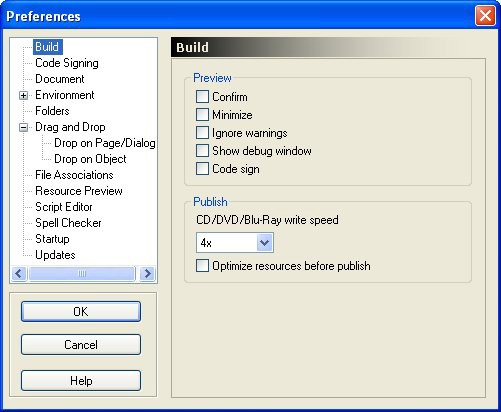501x412 pixels.
Task: Open the write speed dropdown
Action: [265, 243]
